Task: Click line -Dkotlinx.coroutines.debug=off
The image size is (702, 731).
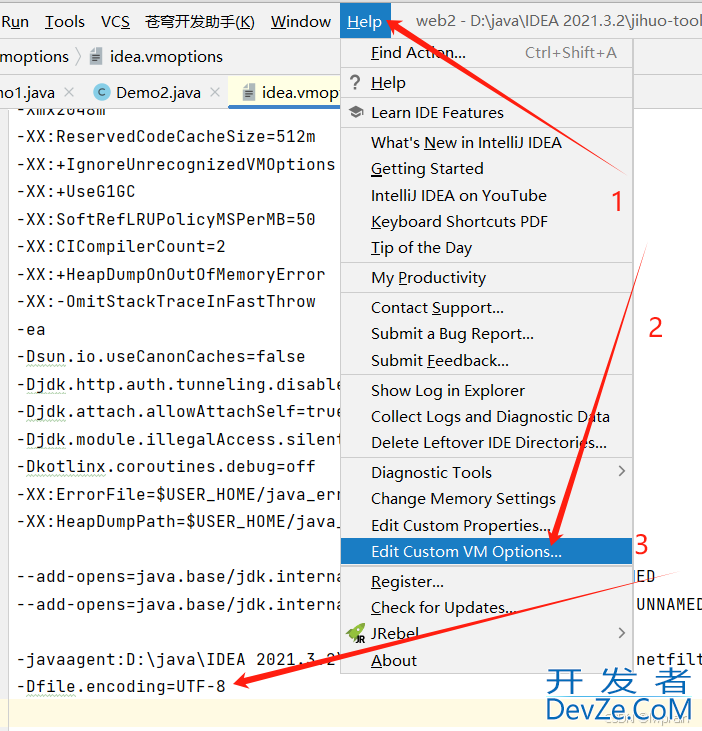Action: pos(166,467)
